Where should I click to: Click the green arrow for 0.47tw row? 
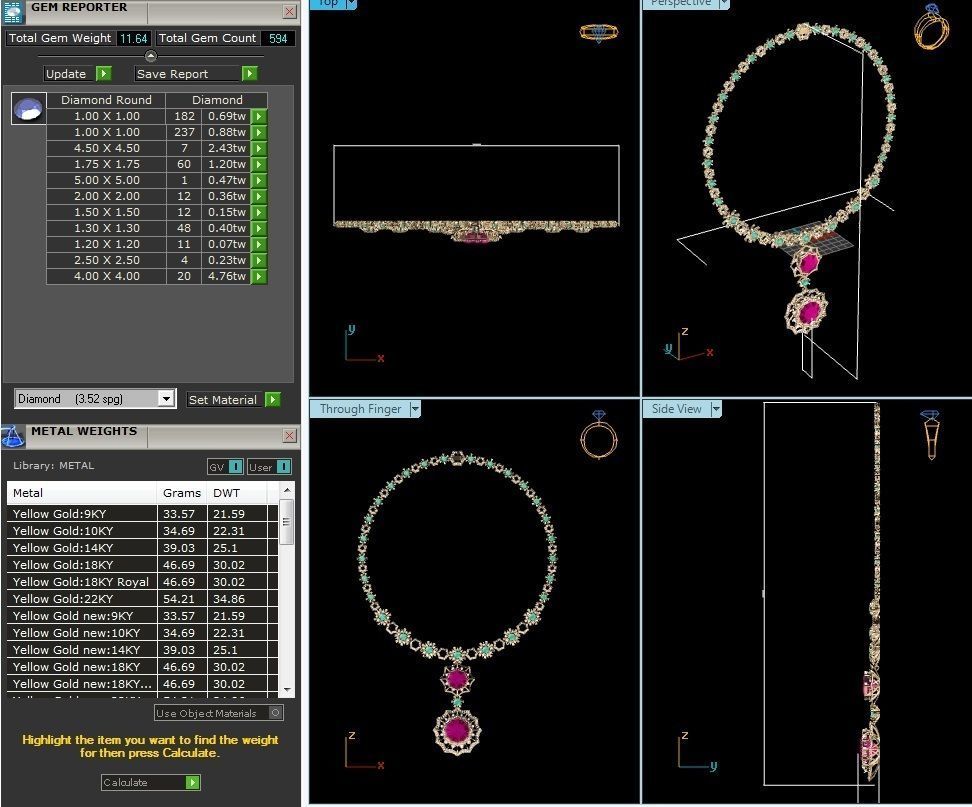pos(259,180)
